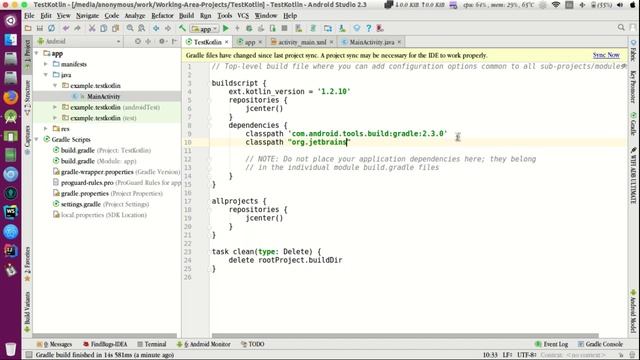Collapse the app root node
The width and height of the screenshot is (640, 360).
[x=37, y=53]
